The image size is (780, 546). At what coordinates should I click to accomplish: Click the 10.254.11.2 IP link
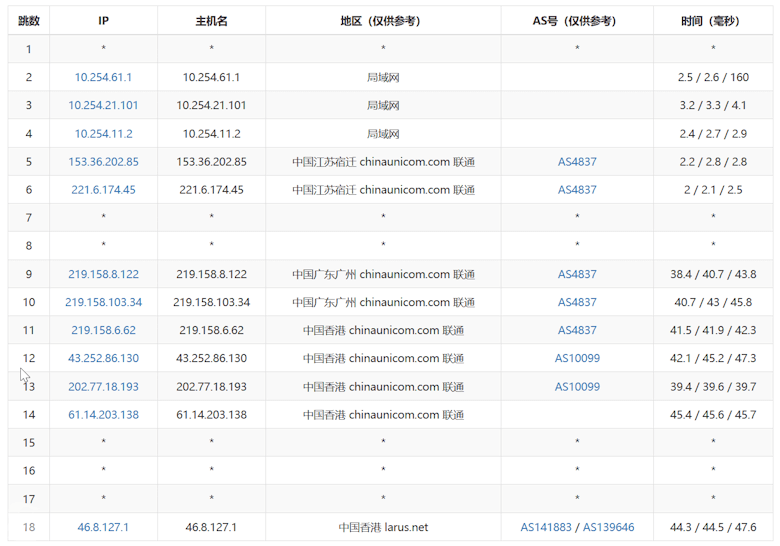point(103,134)
